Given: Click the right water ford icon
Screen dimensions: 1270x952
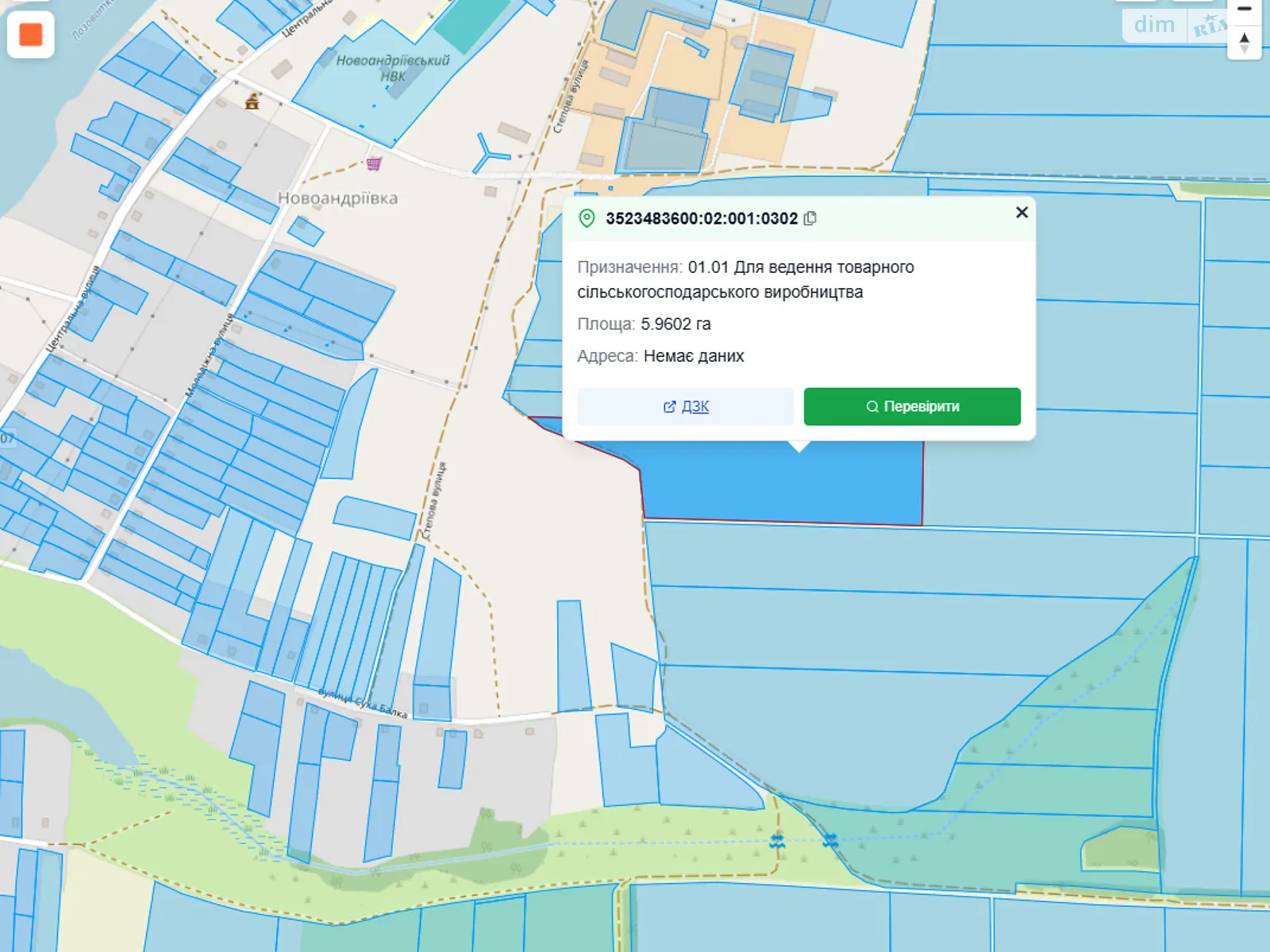Looking at the screenshot, I should 830,839.
